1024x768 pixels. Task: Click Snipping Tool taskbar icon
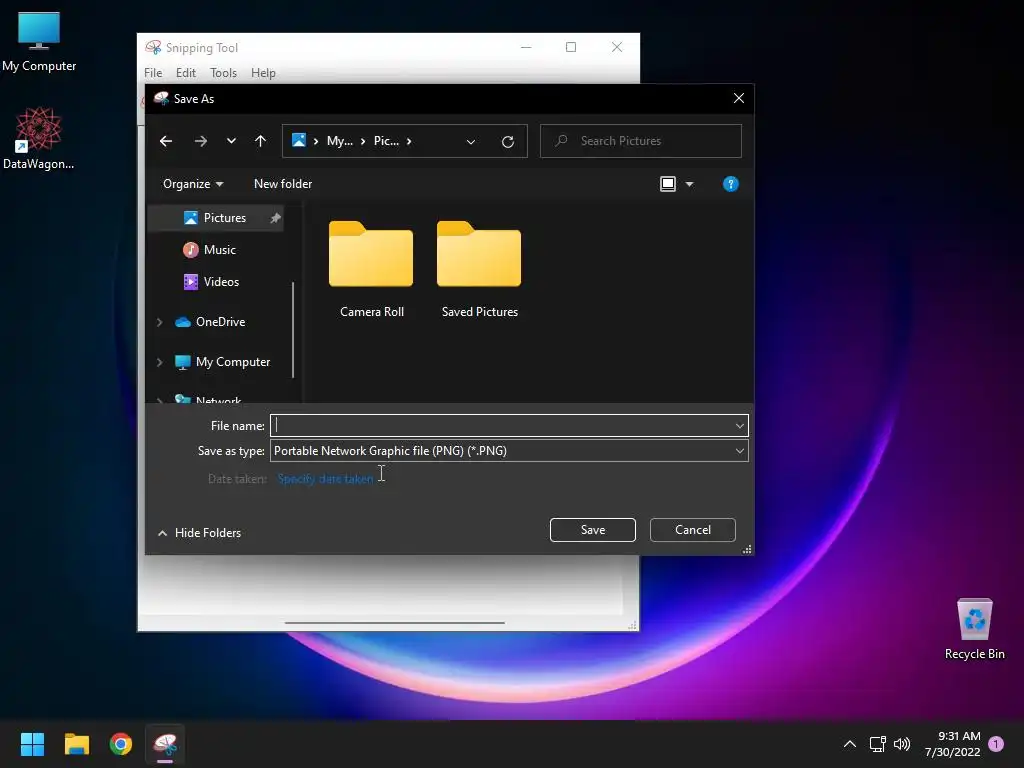(165, 744)
